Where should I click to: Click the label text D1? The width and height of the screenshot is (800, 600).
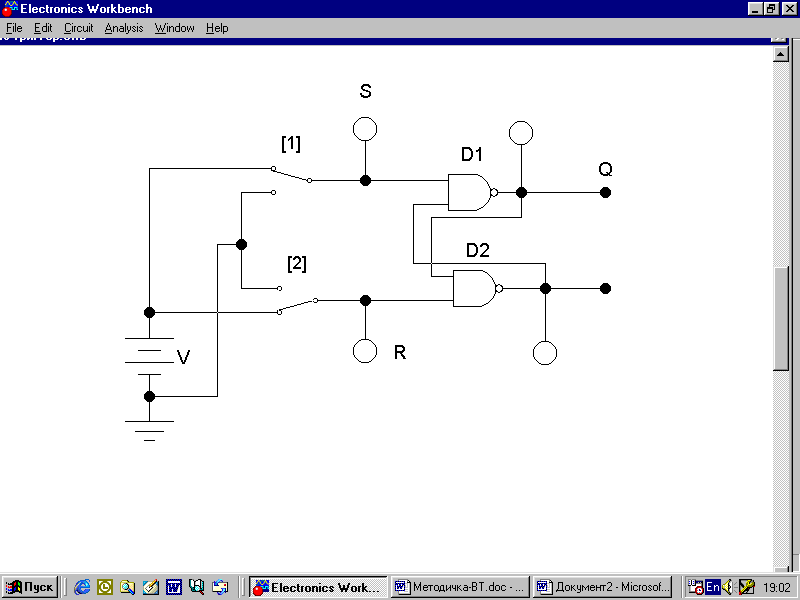pos(472,154)
